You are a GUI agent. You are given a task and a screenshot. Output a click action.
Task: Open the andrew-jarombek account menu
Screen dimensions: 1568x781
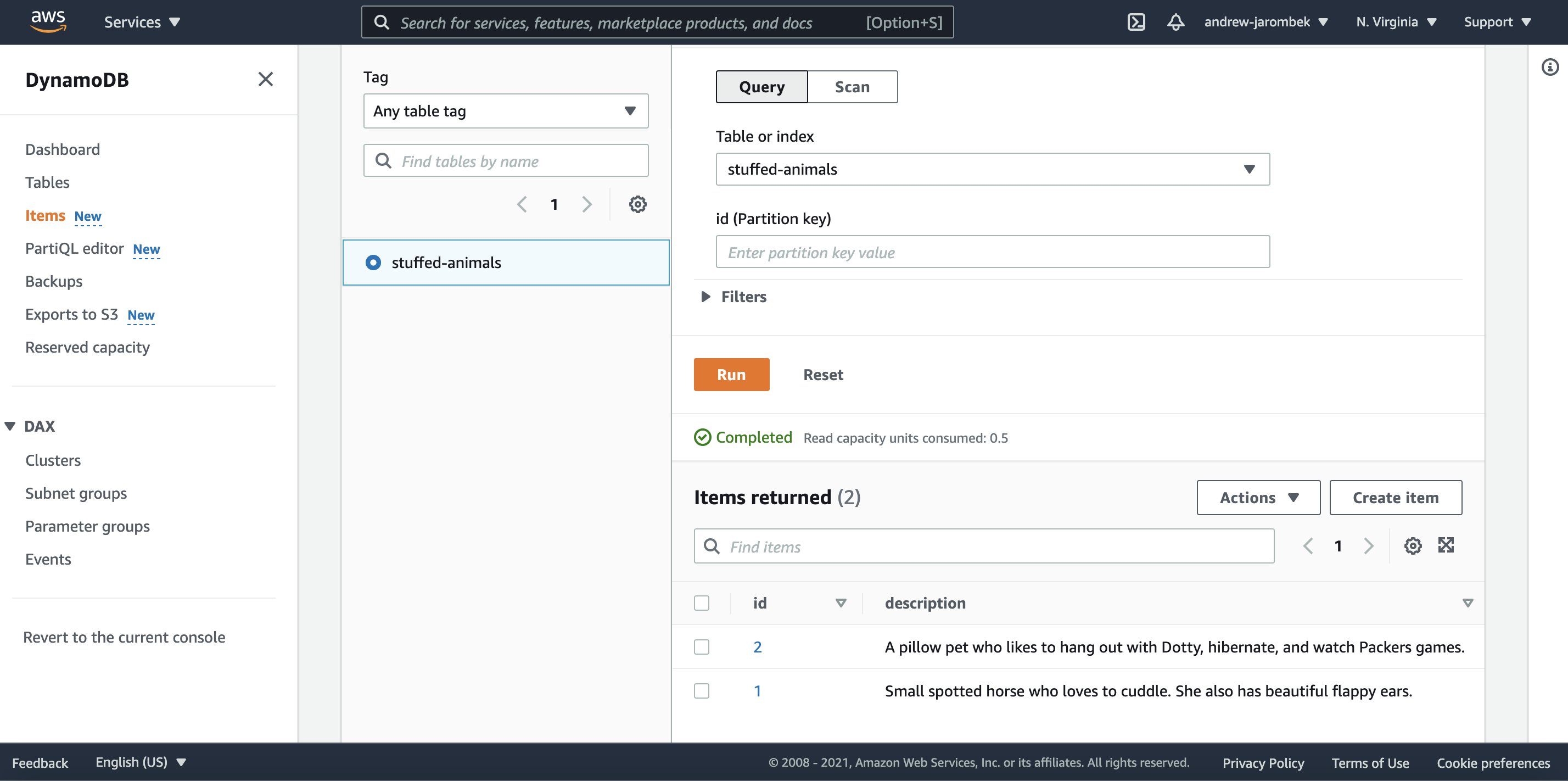tap(1265, 22)
